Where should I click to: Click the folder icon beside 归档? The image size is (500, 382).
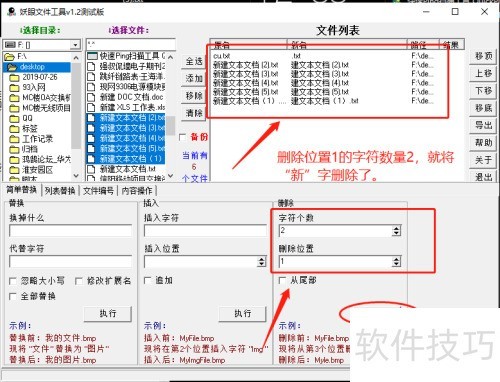pyautogui.click(x=14, y=149)
